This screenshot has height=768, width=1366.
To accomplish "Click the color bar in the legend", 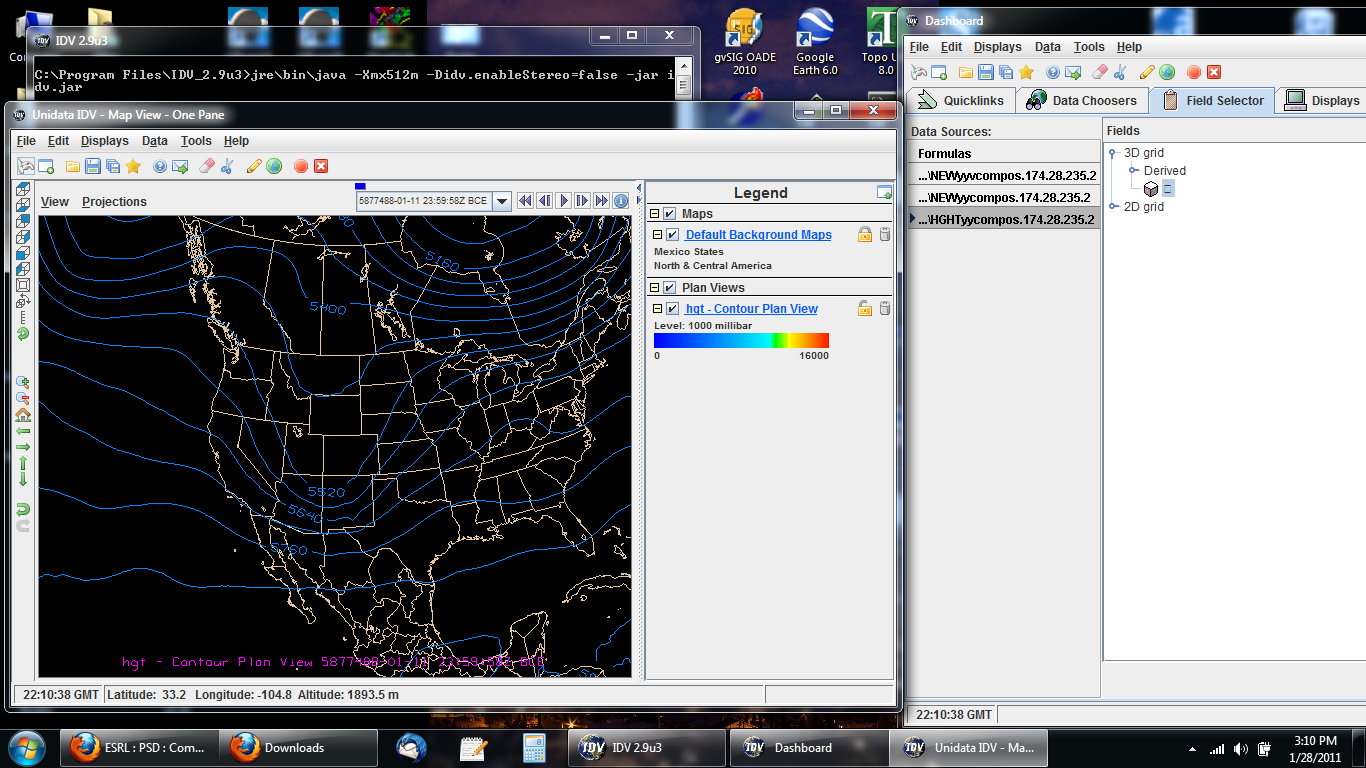I will (741, 340).
